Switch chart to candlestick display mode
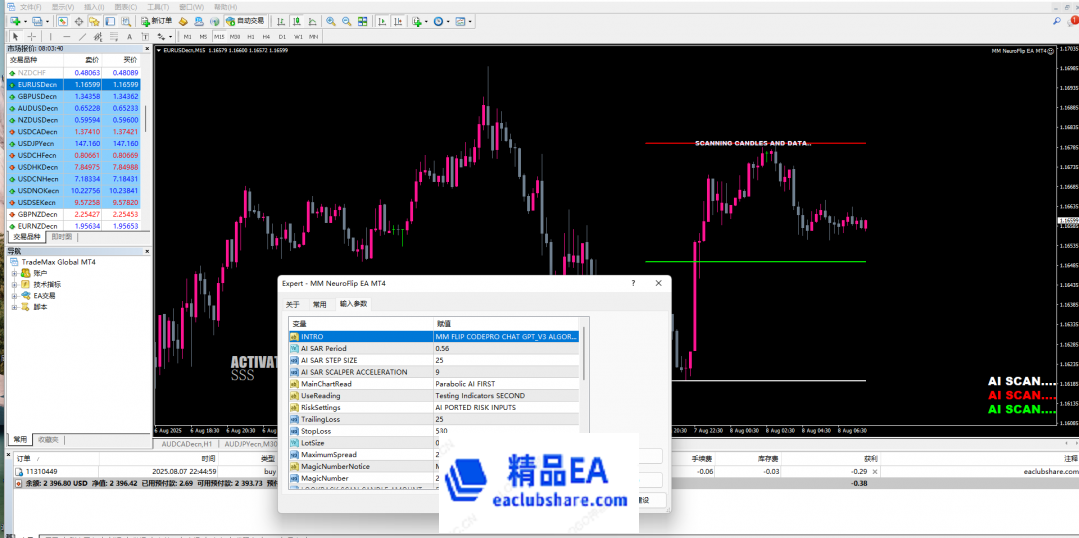This screenshot has height=538, width=1079. (296, 21)
